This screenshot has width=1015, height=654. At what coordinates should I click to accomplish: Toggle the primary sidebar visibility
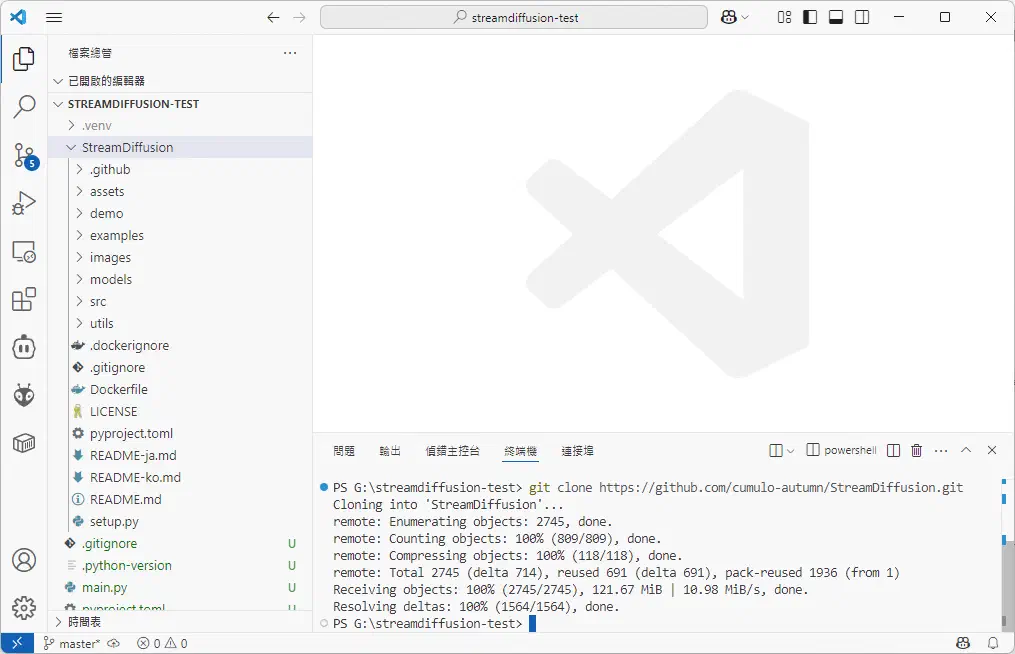tap(810, 17)
